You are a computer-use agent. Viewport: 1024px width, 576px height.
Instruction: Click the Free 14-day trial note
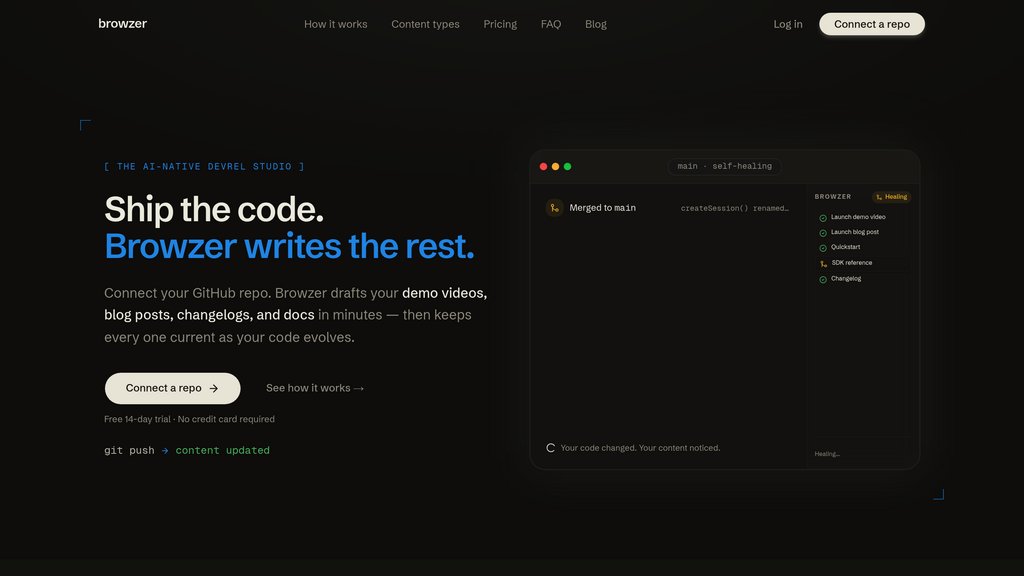pyautogui.click(x=189, y=419)
